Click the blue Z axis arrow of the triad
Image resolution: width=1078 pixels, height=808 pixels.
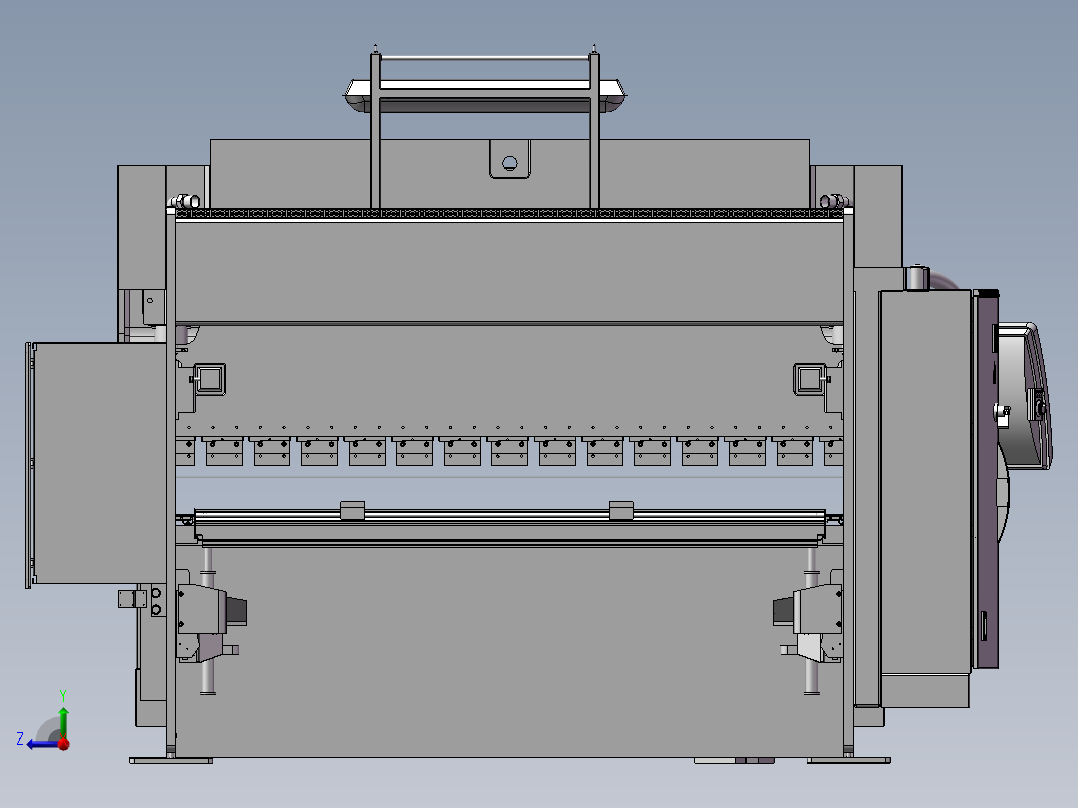[41, 744]
